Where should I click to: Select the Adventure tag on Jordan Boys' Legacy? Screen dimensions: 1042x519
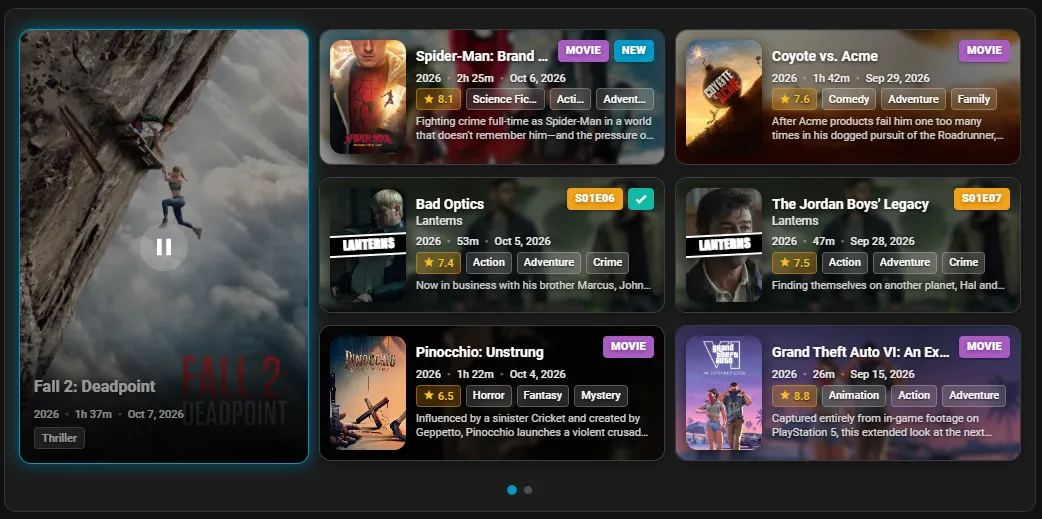(904, 262)
